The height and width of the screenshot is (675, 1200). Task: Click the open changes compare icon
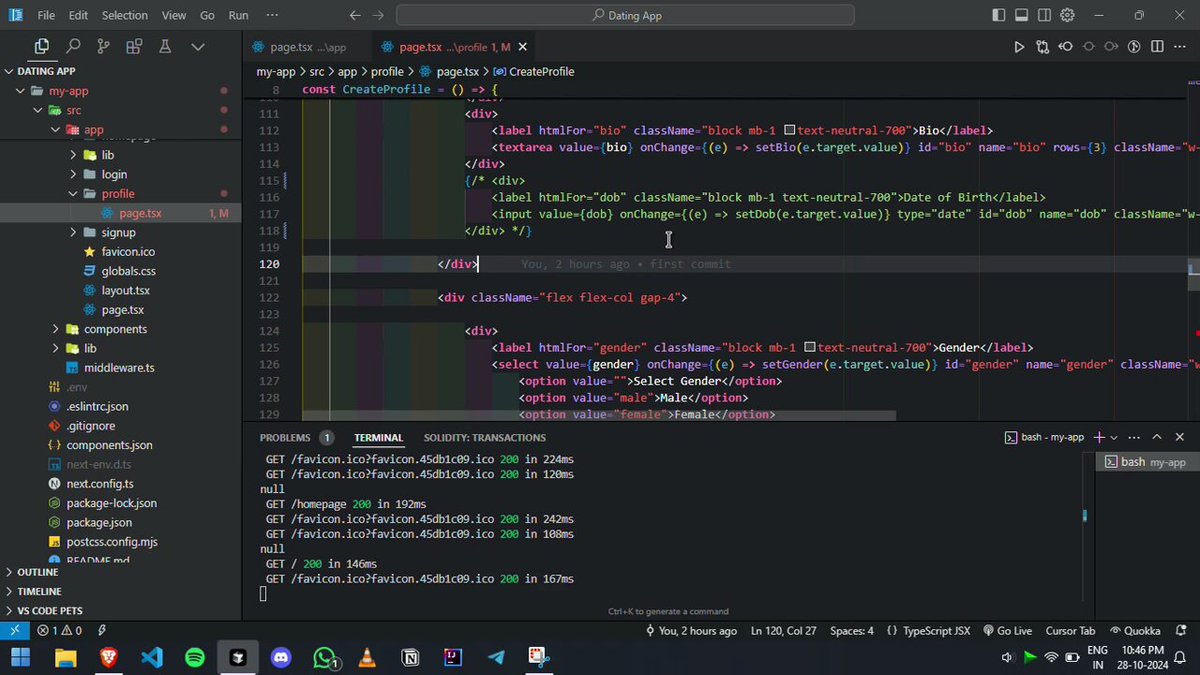pos(1043,46)
